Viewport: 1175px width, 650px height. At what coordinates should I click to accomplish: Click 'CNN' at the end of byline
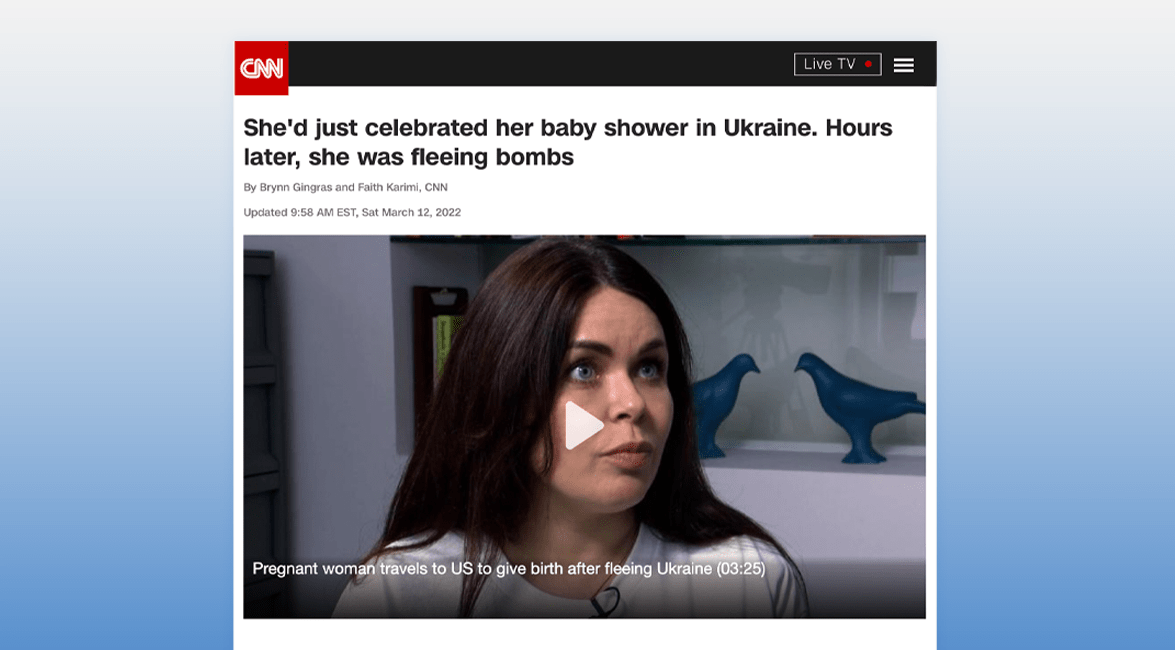(x=436, y=187)
